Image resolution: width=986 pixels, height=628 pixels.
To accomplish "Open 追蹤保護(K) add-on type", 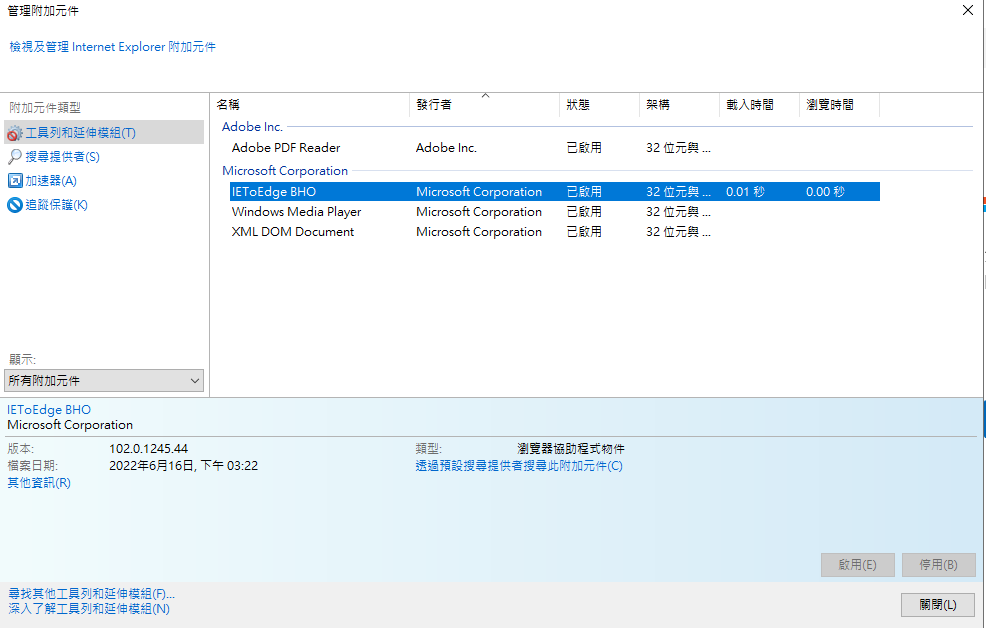I will [x=57, y=204].
